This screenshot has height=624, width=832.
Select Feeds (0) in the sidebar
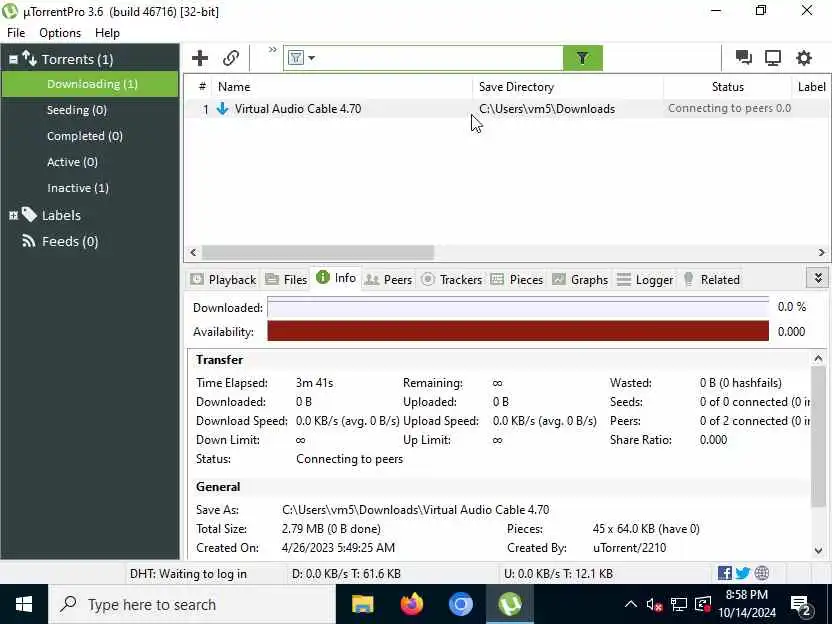click(x=70, y=241)
